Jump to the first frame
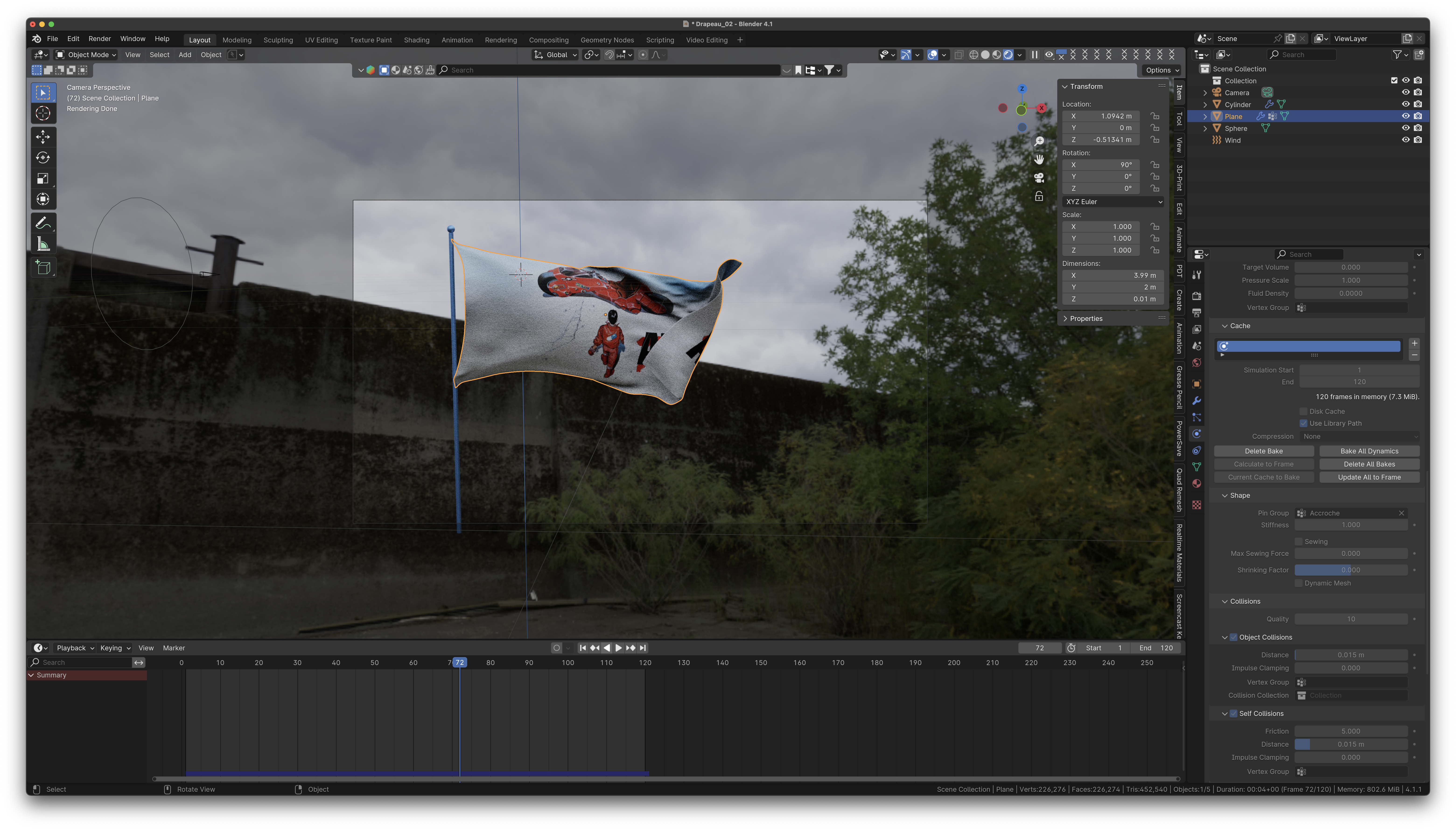This screenshot has width=1456, height=830. [583, 648]
